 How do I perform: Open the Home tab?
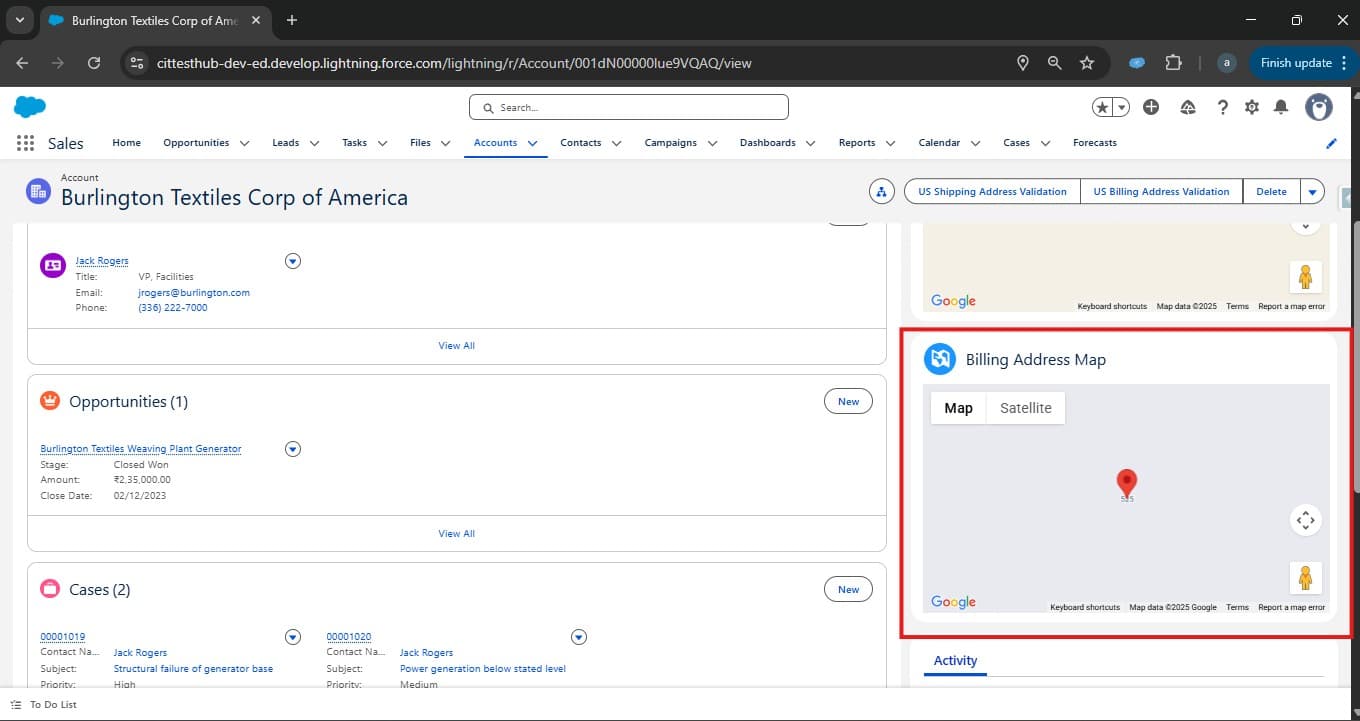(x=126, y=143)
